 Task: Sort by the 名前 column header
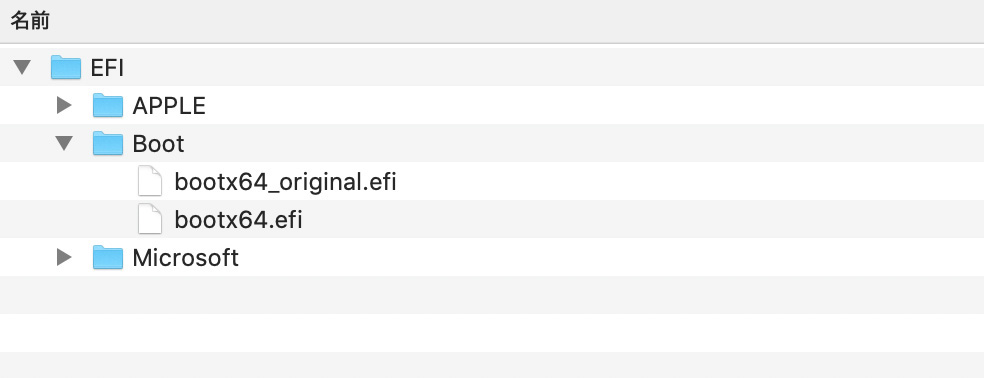pyautogui.click(x=30, y=21)
